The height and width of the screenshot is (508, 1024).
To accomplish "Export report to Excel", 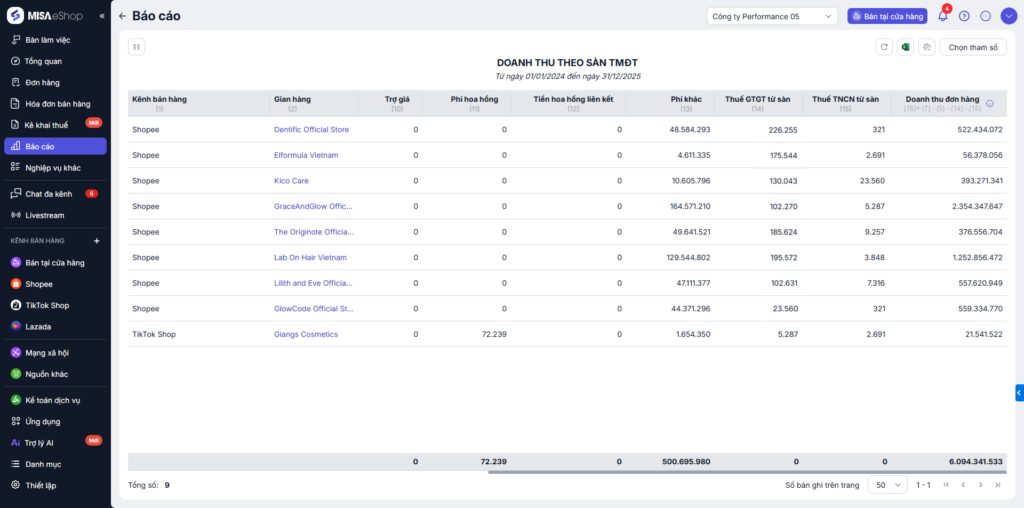I will (905, 47).
